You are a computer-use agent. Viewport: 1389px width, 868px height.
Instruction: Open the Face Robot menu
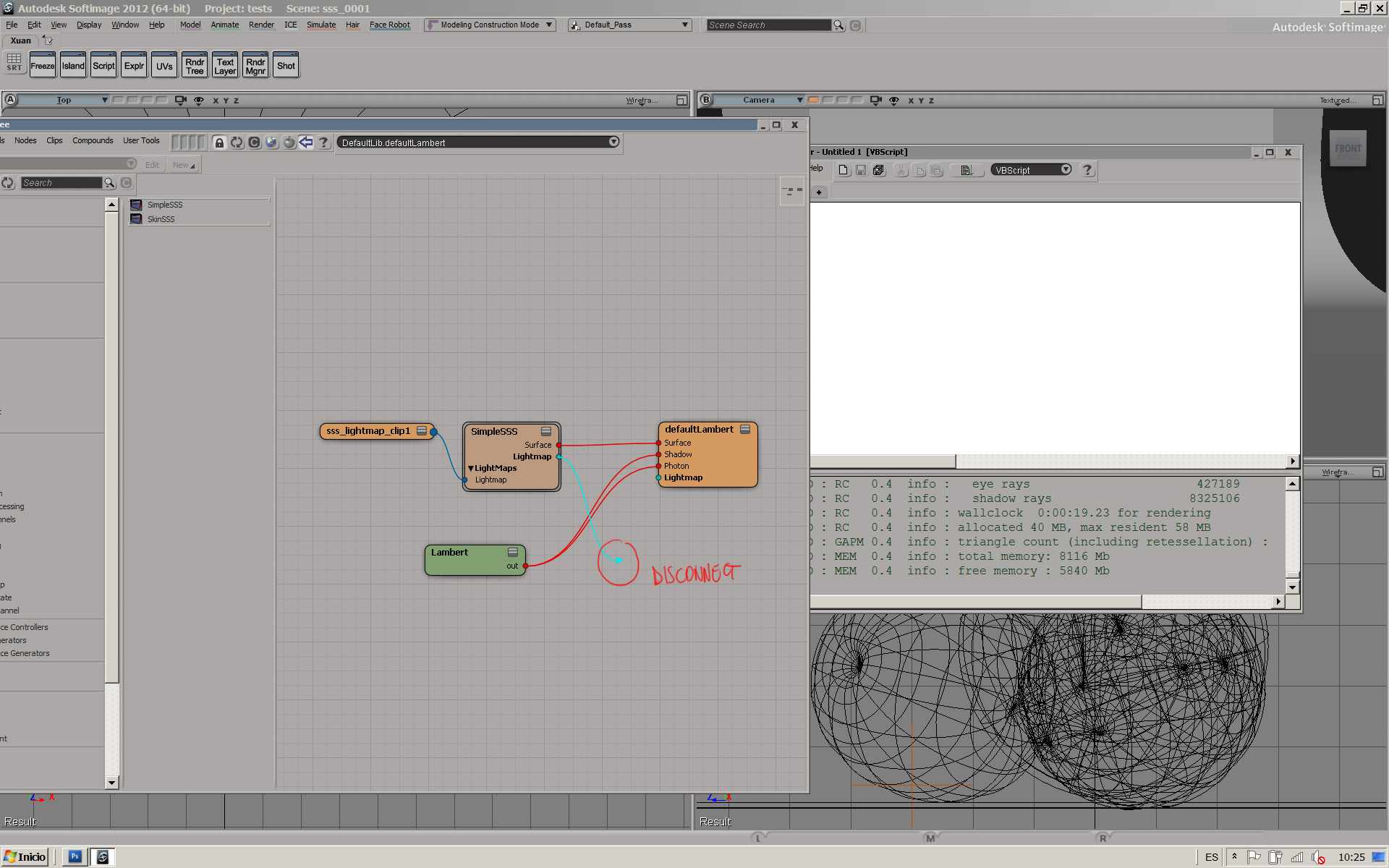[389, 25]
